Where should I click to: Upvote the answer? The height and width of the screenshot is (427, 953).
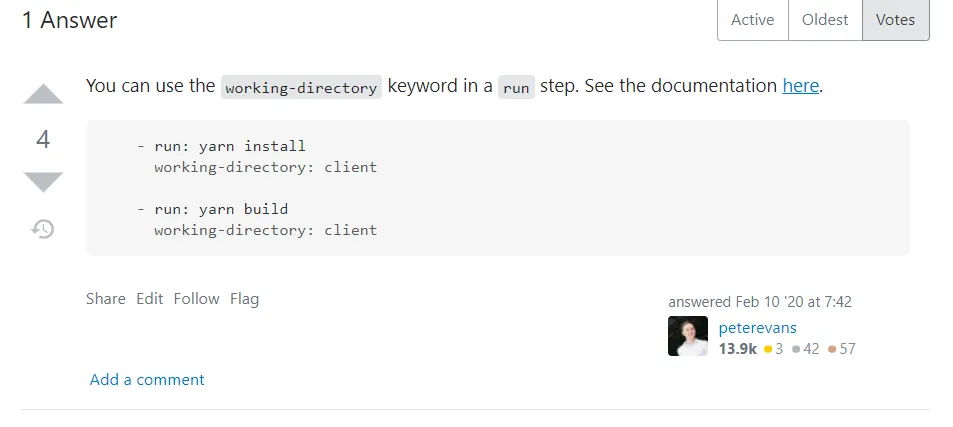[43, 96]
